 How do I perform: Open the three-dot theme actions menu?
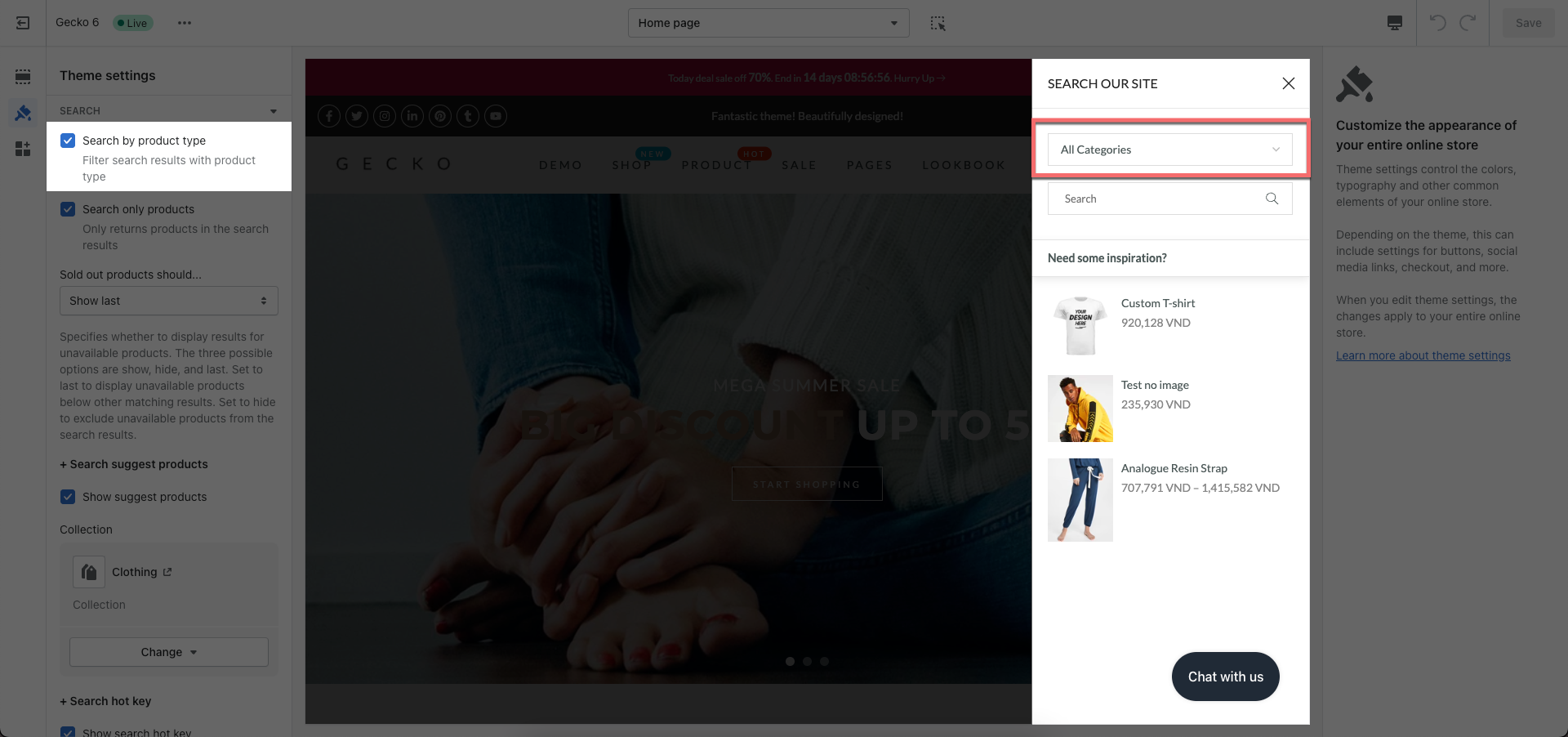tap(185, 23)
